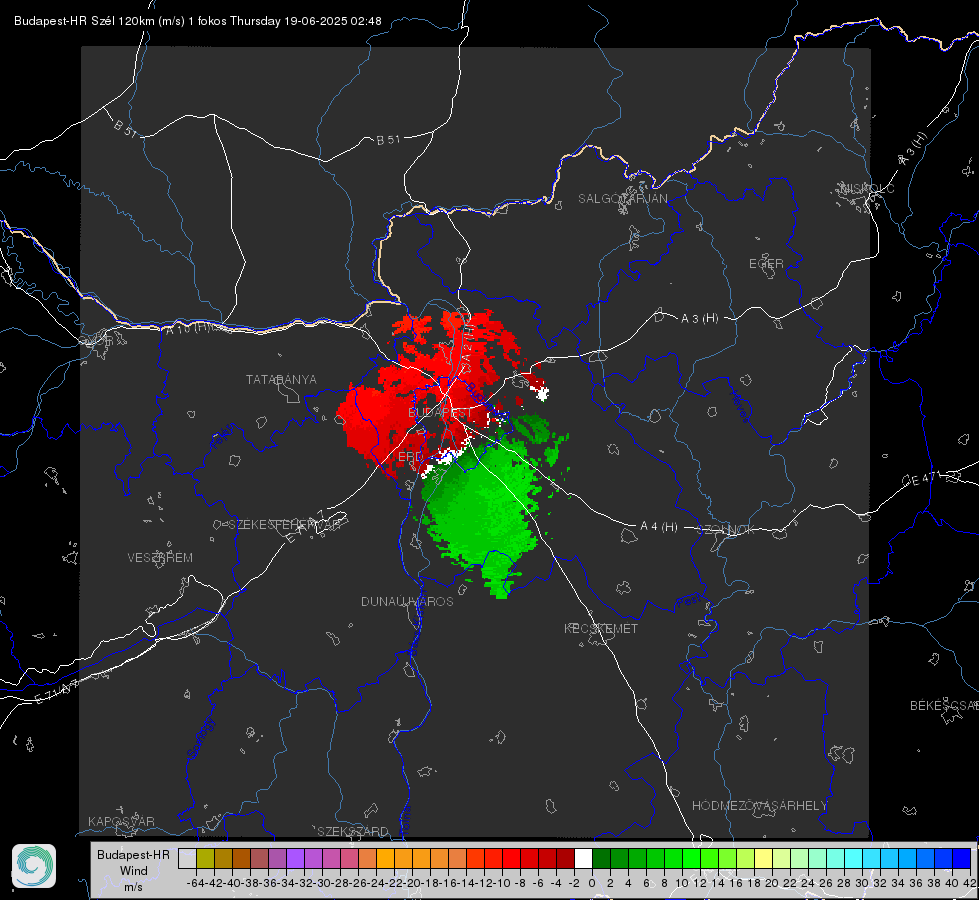Click the KAPOSVÁR city label
The image size is (979, 900).
tap(121, 821)
